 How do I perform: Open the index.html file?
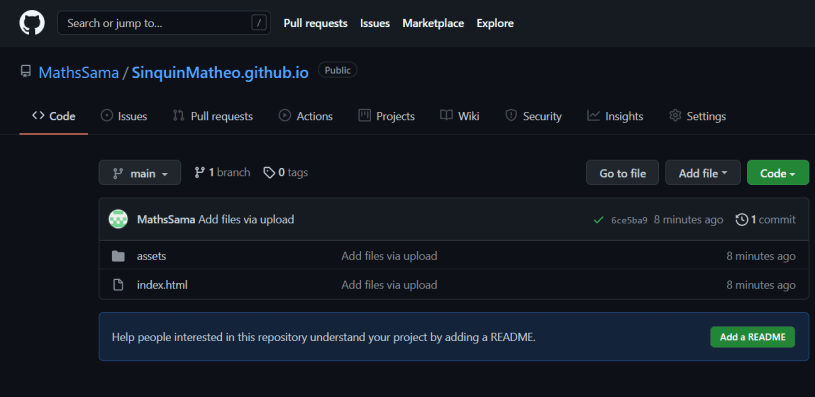pyautogui.click(x=162, y=285)
